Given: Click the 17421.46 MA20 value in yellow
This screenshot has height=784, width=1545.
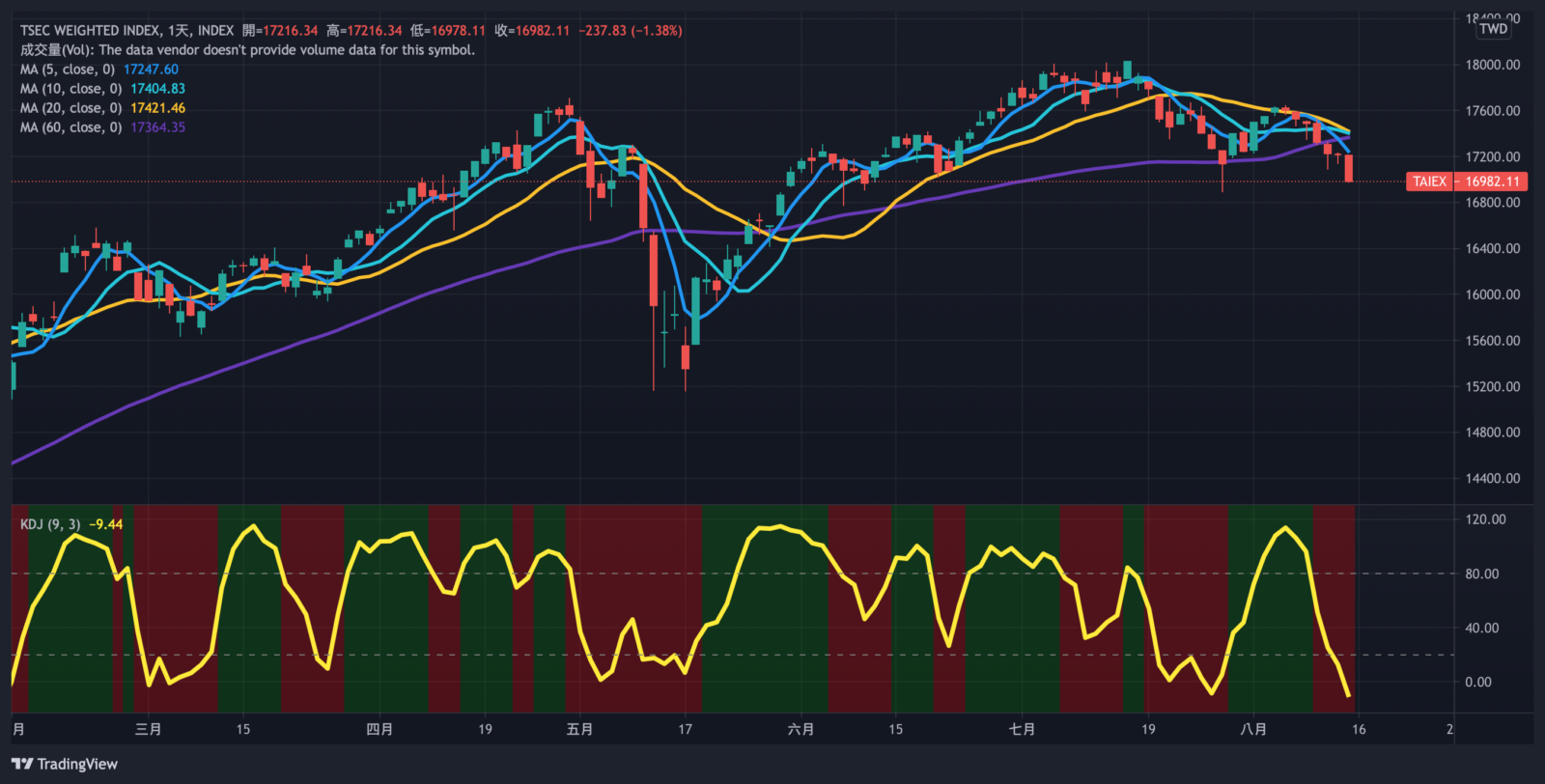Looking at the screenshot, I should 158,108.
